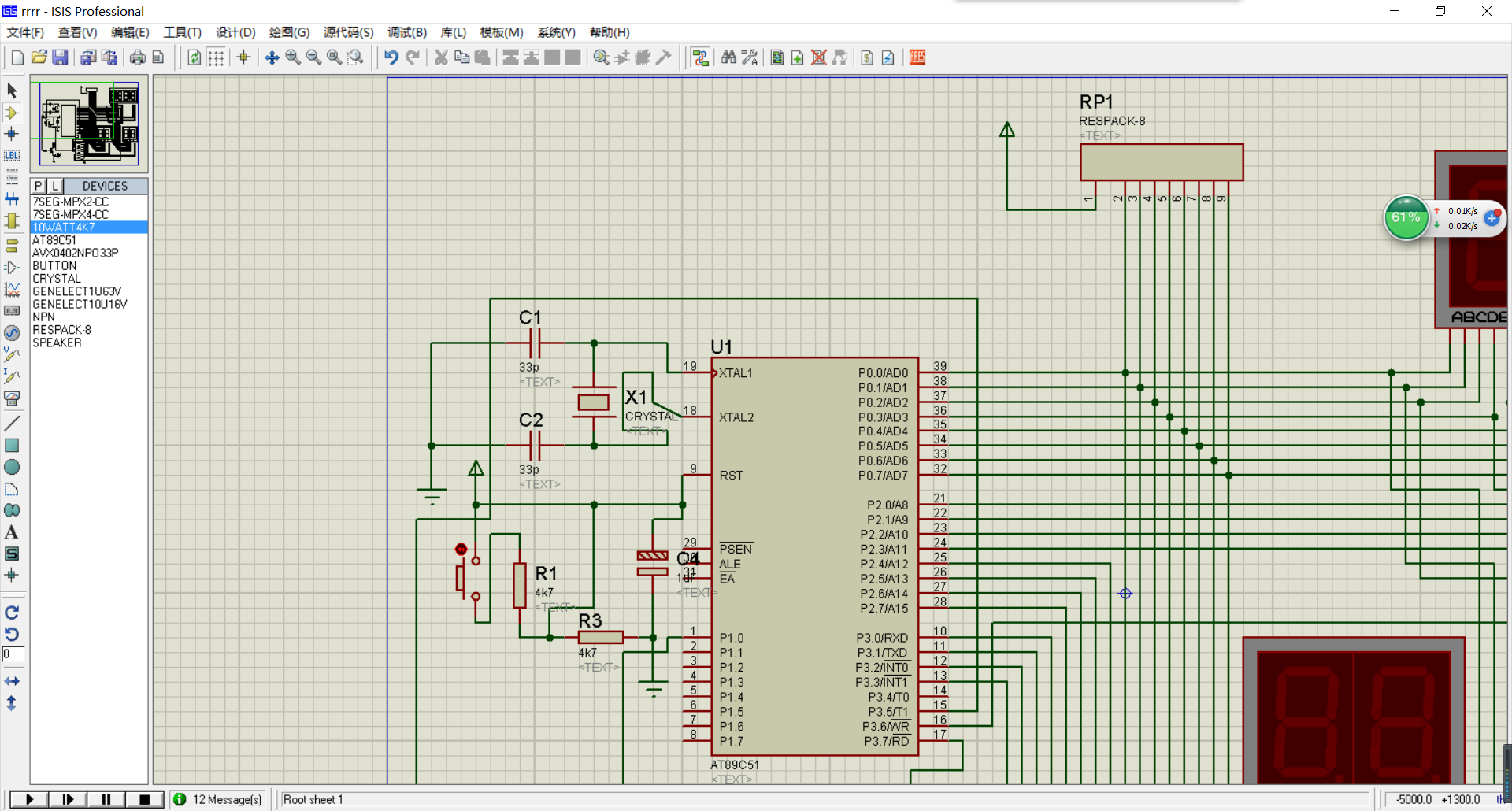
Task: Open the 文件(F) menu
Action: click(x=25, y=32)
